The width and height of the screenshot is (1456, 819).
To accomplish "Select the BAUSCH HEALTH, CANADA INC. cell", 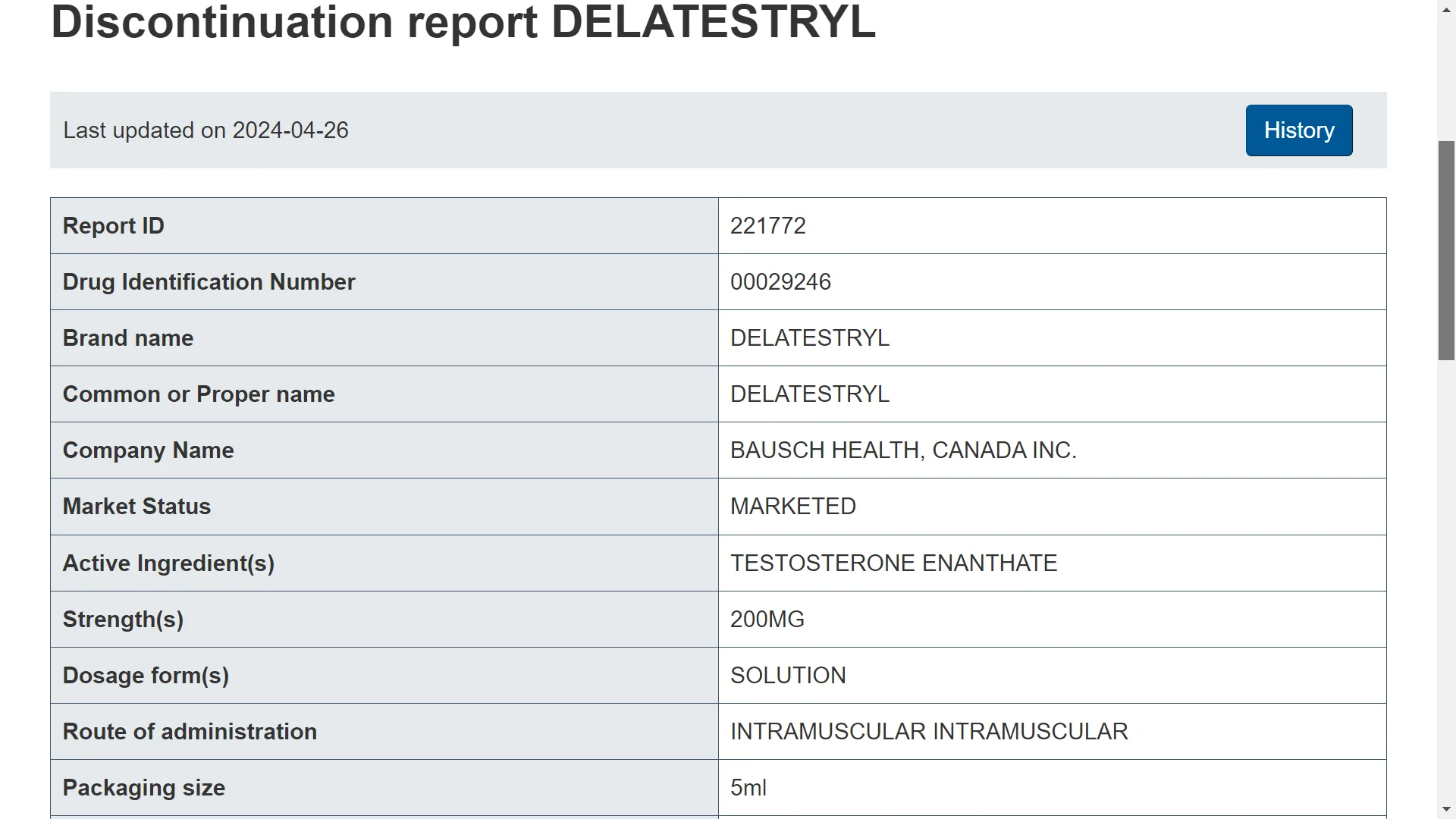I will 903,450.
